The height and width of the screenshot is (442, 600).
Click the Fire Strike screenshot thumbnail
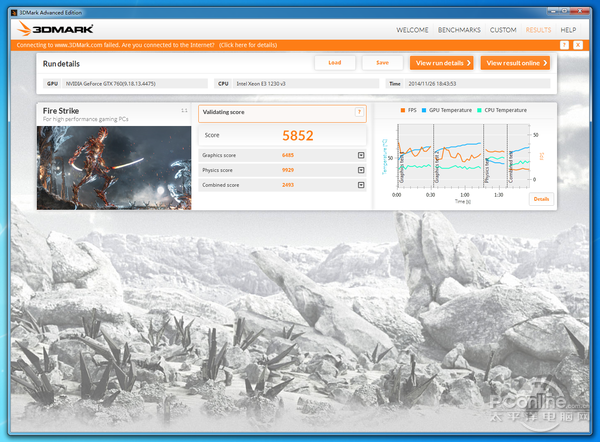coord(114,168)
